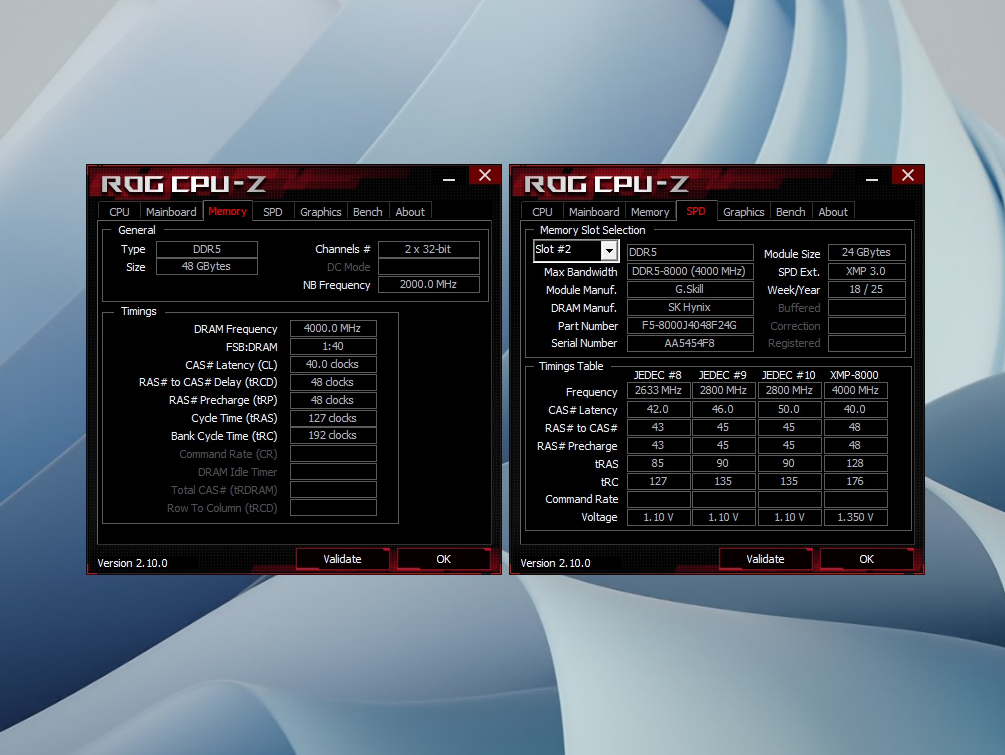Click the JEDEC #10 column header
This screenshot has height=755, width=1005.
pyautogui.click(x=788, y=375)
